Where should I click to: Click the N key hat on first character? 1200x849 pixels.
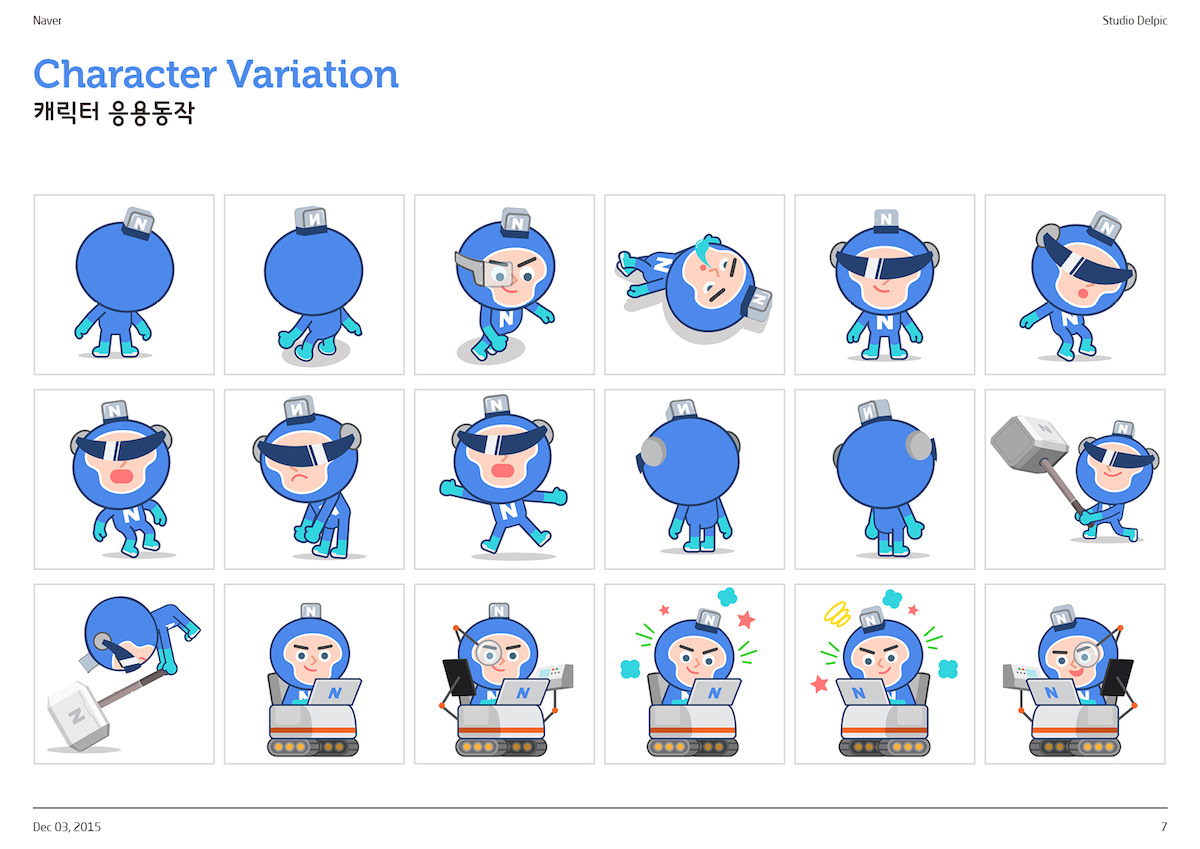click(138, 222)
